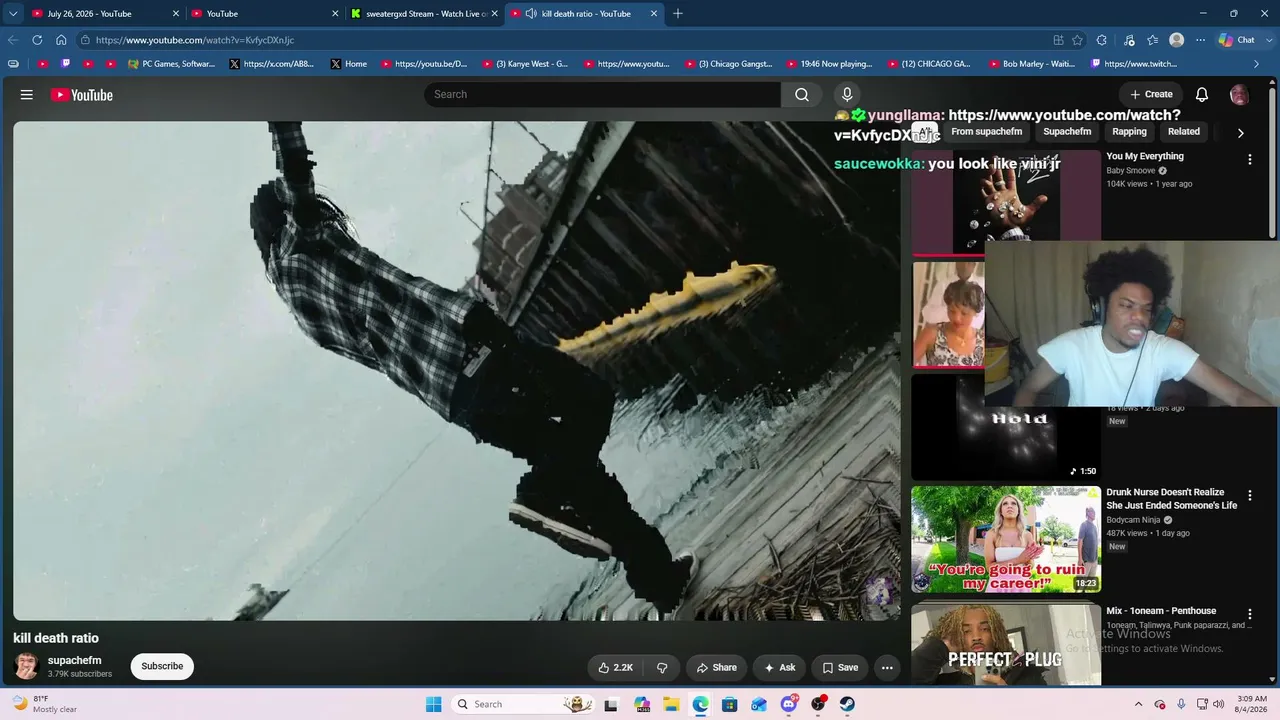
Task: Open Steam from the taskbar
Action: click(x=847, y=704)
